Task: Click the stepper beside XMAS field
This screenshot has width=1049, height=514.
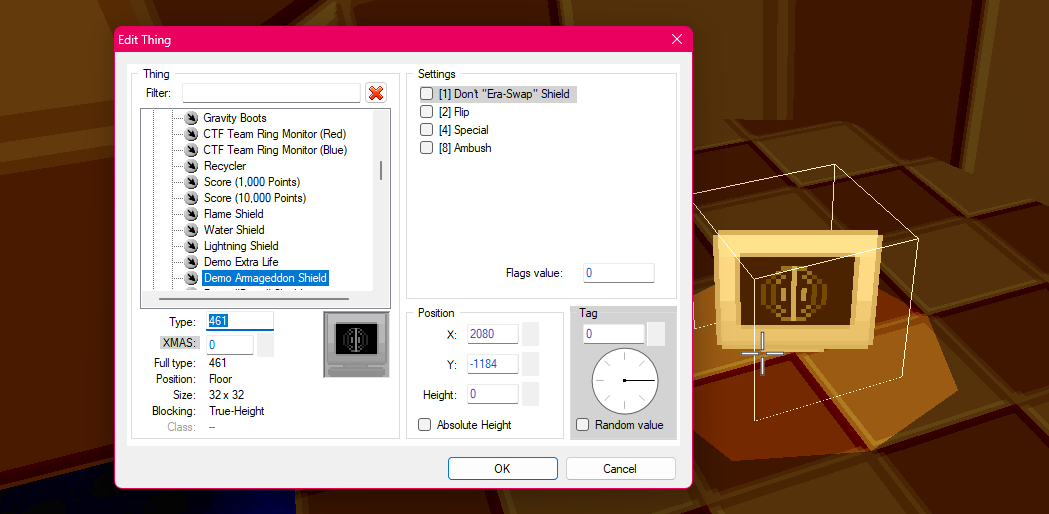Action: [x=265, y=345]
